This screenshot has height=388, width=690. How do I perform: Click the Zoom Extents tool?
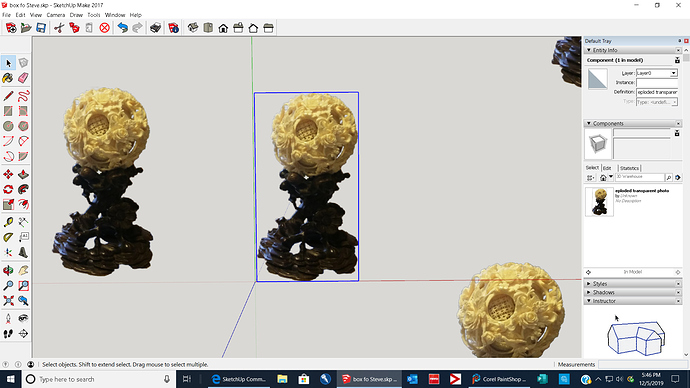(x=8, y=301)
